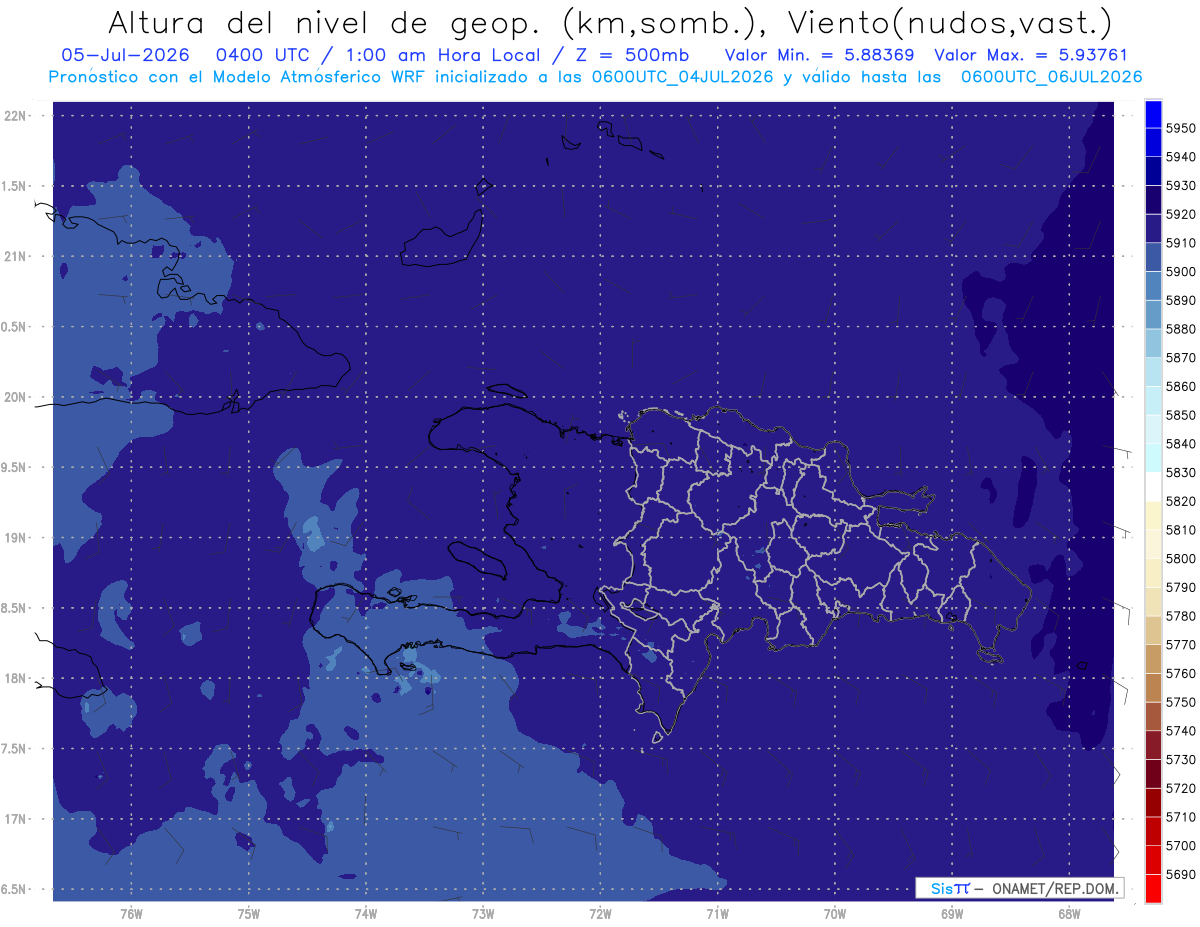Pick the colorbar swatch between 5900 and 5910

[1152, 257]
